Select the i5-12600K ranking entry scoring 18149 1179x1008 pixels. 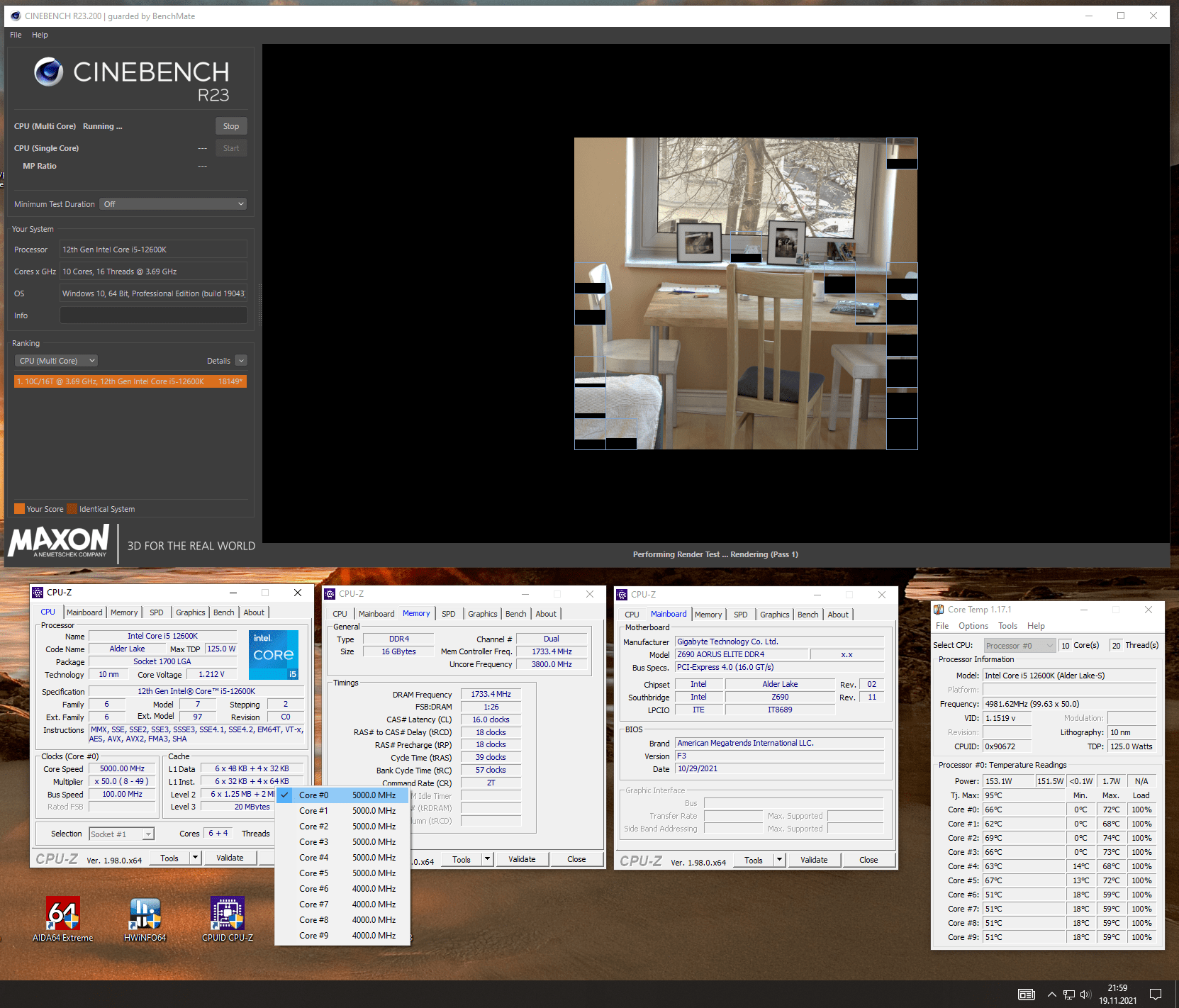(130, 381)
